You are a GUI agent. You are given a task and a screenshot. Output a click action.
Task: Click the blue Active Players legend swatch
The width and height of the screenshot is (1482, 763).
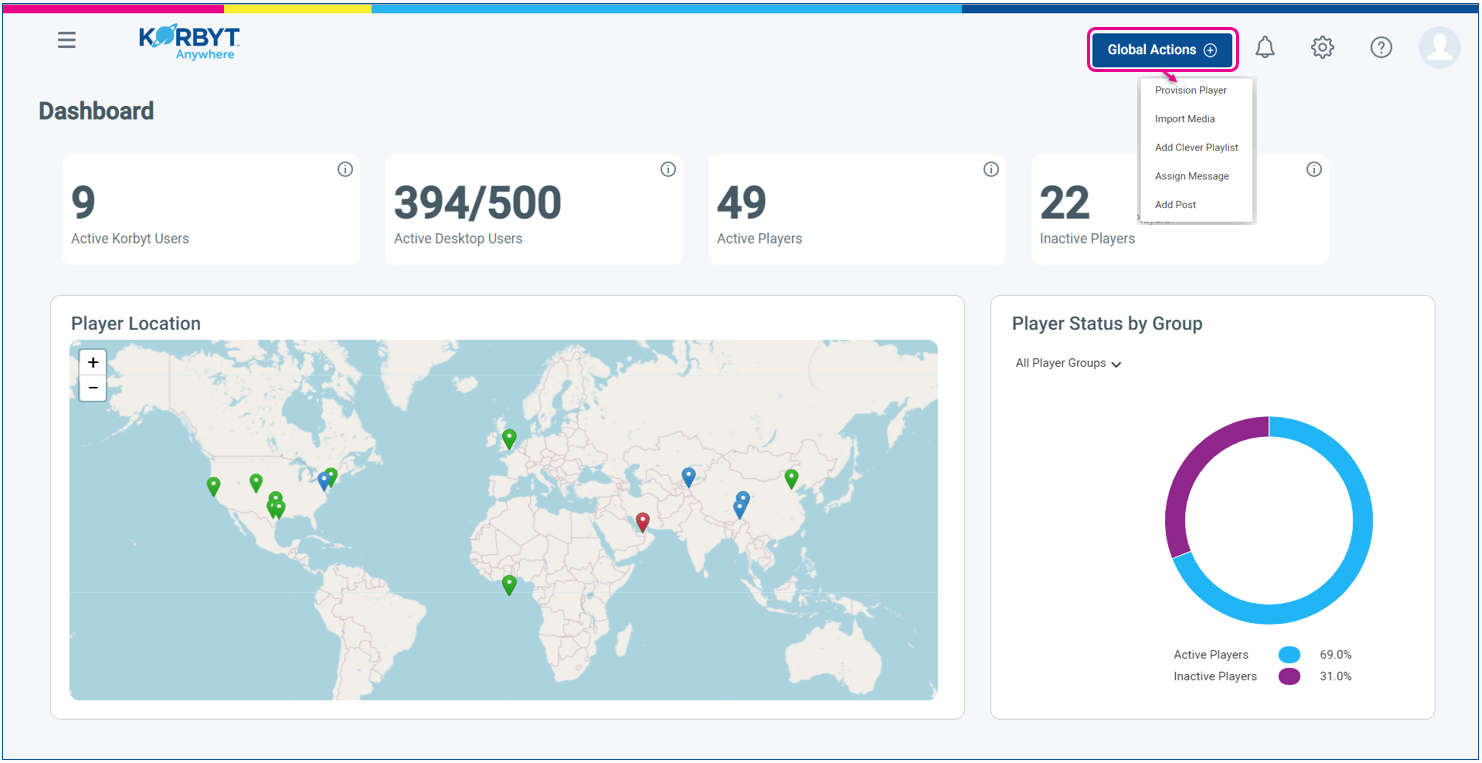[1289, 655]
